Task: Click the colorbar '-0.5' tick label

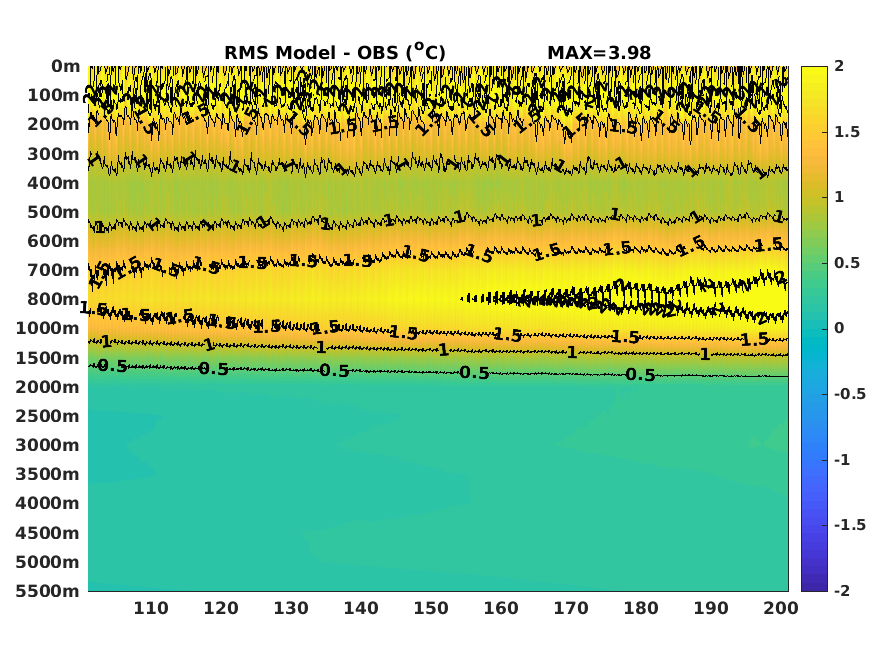Action: [850, 394]
